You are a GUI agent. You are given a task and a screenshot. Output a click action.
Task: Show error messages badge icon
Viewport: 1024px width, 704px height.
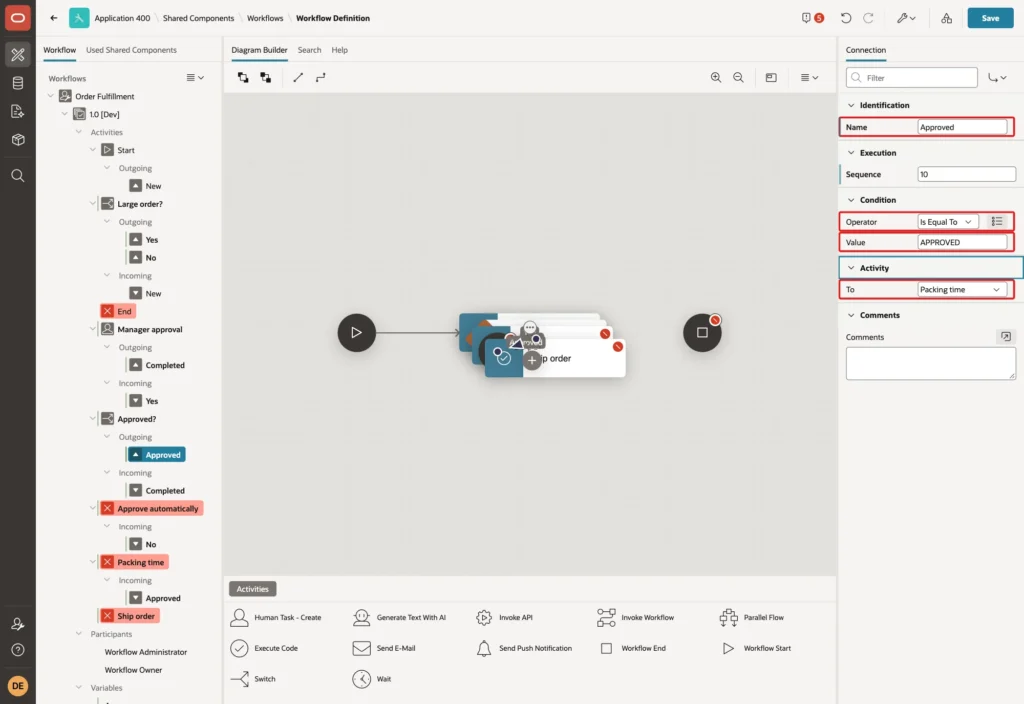click(812, 18)
